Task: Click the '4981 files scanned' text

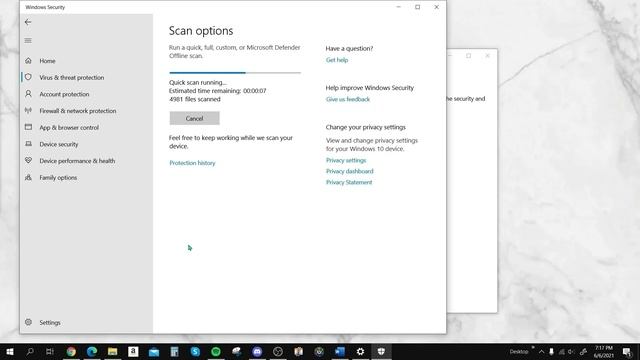Action: pyautogui.click(x=195, y=99)
